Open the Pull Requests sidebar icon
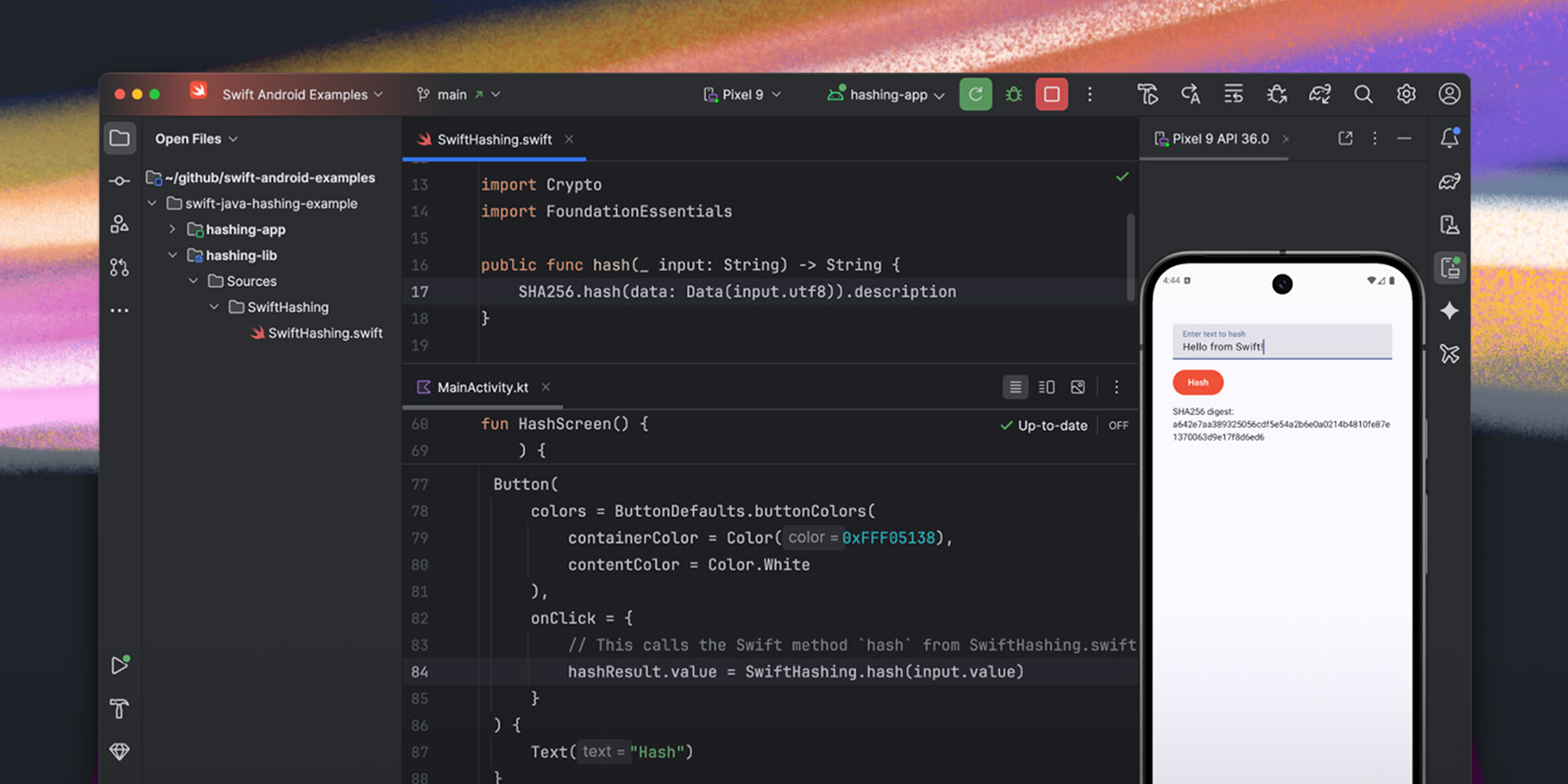 click(119, 267)
